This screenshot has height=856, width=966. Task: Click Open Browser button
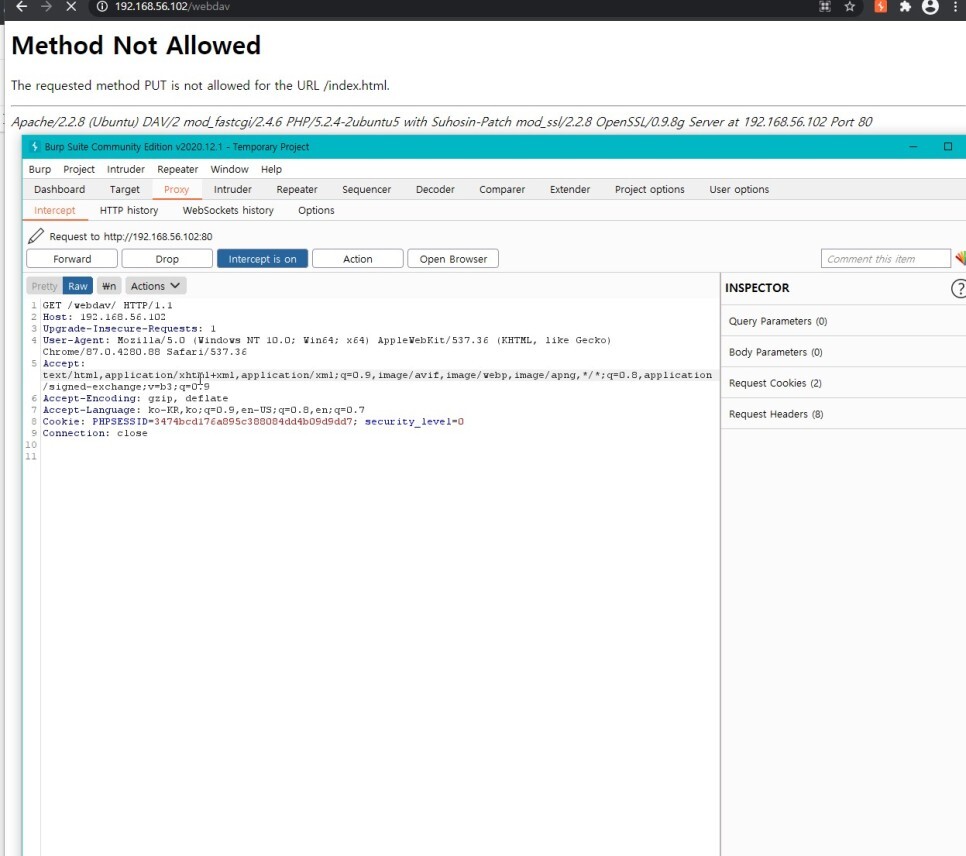(453, 259)
